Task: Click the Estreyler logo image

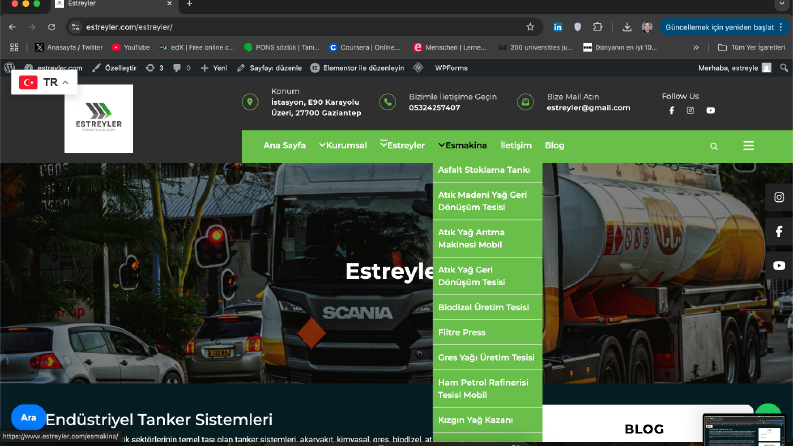Action: coord(99,118)
